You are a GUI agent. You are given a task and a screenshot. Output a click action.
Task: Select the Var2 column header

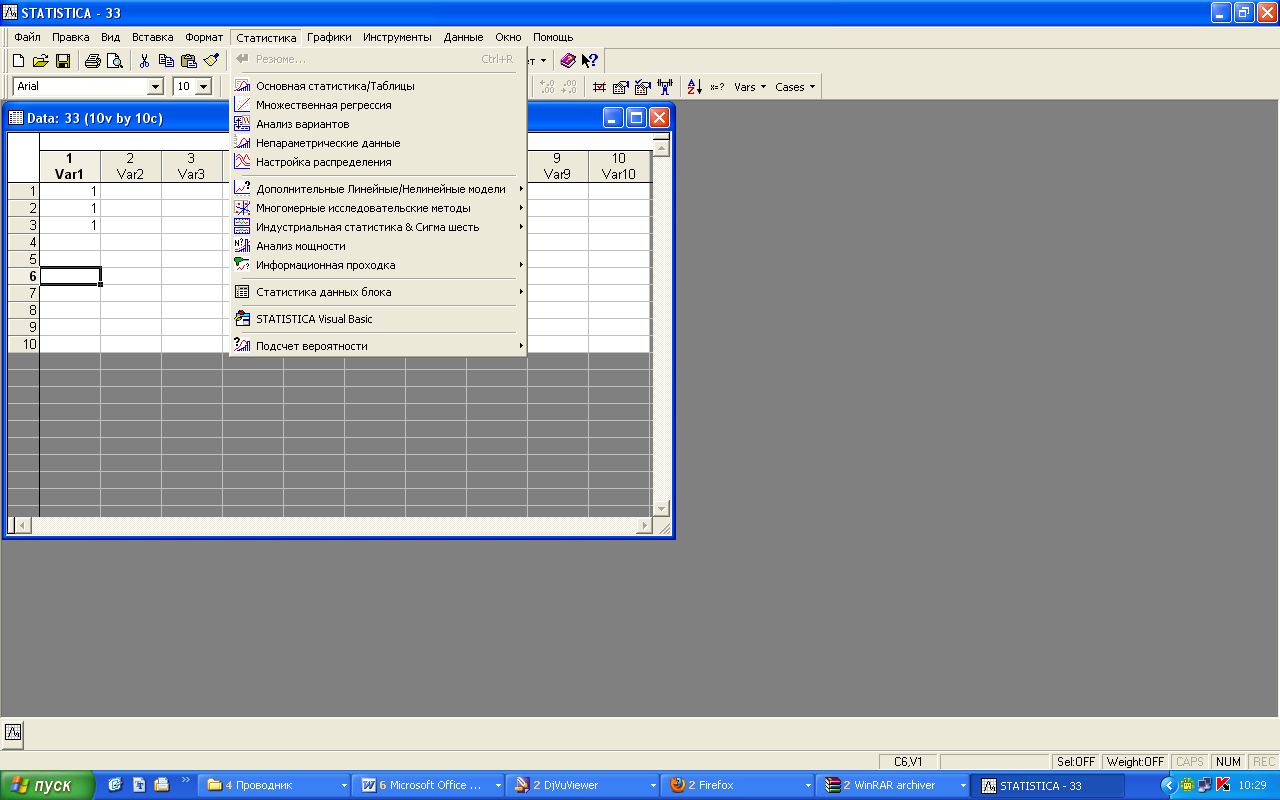(131, 166)
